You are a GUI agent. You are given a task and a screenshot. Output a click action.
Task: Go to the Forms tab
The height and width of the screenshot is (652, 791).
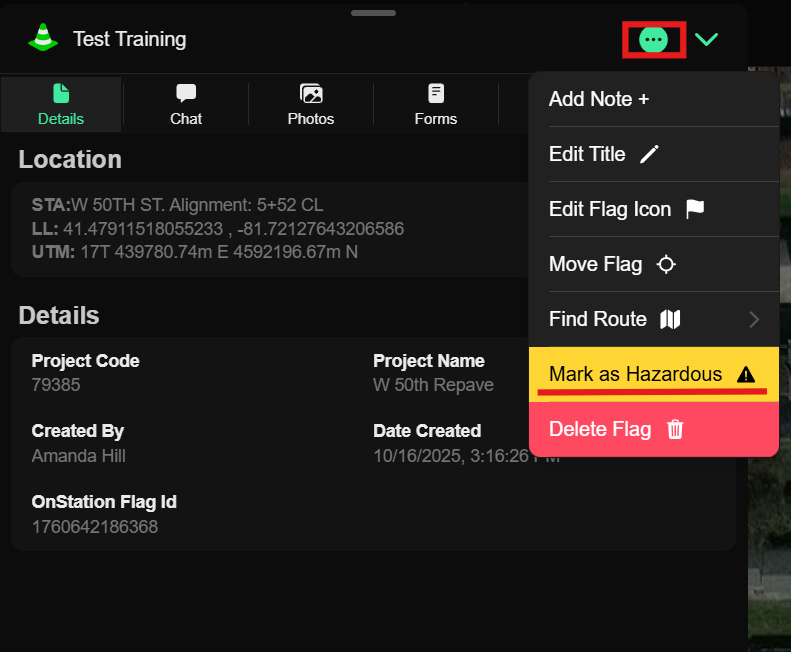pyautogui.click(x=436, y=105)
